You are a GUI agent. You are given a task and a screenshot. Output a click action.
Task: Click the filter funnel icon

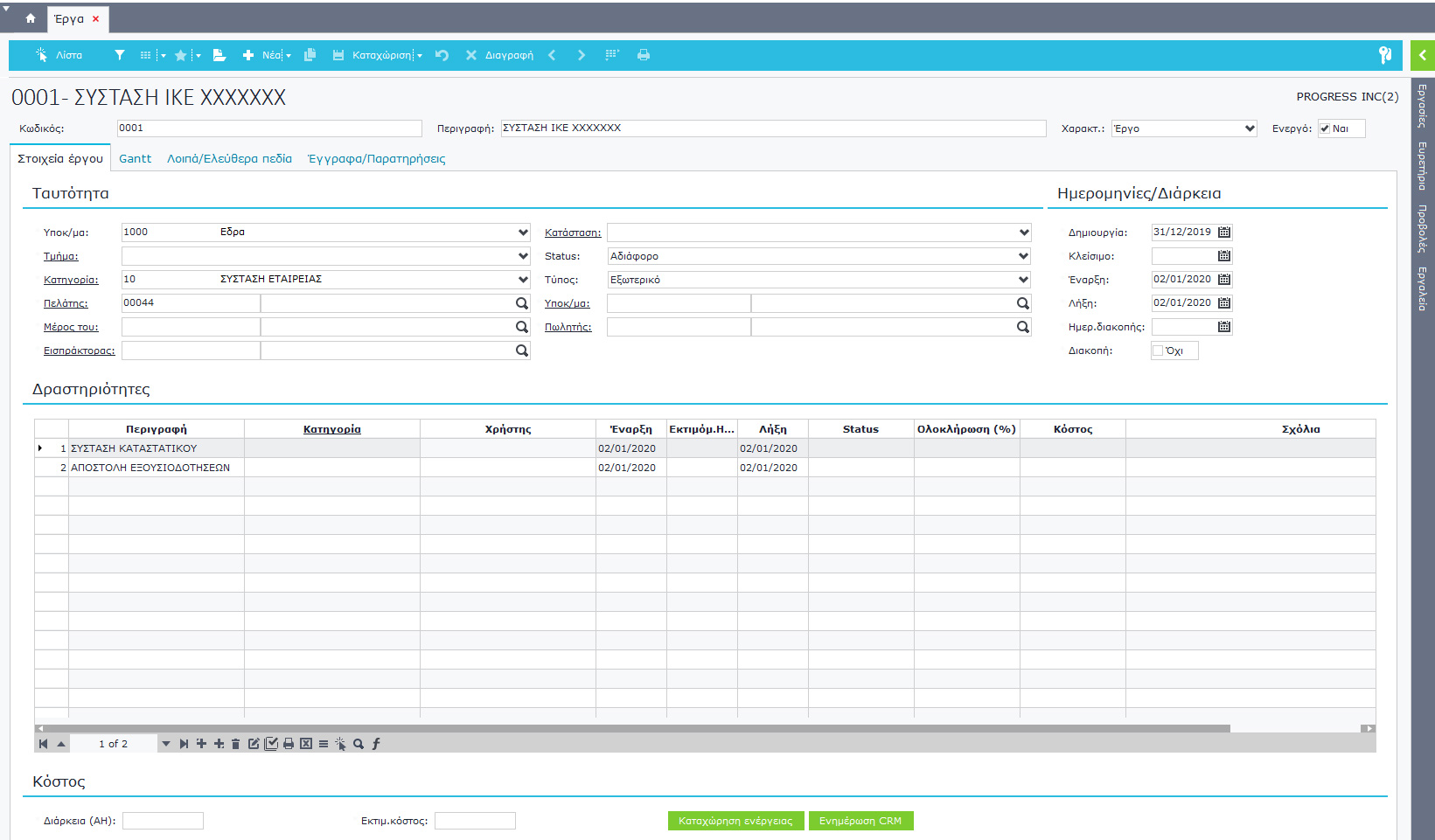[120, 55]
